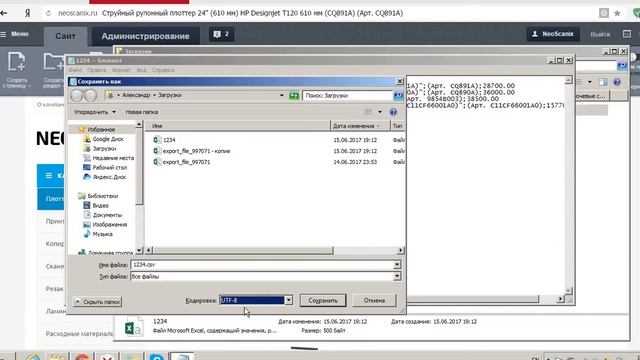This screenshot has height=360, width=640.
Task: Select Изображения library
Action: 109,224
